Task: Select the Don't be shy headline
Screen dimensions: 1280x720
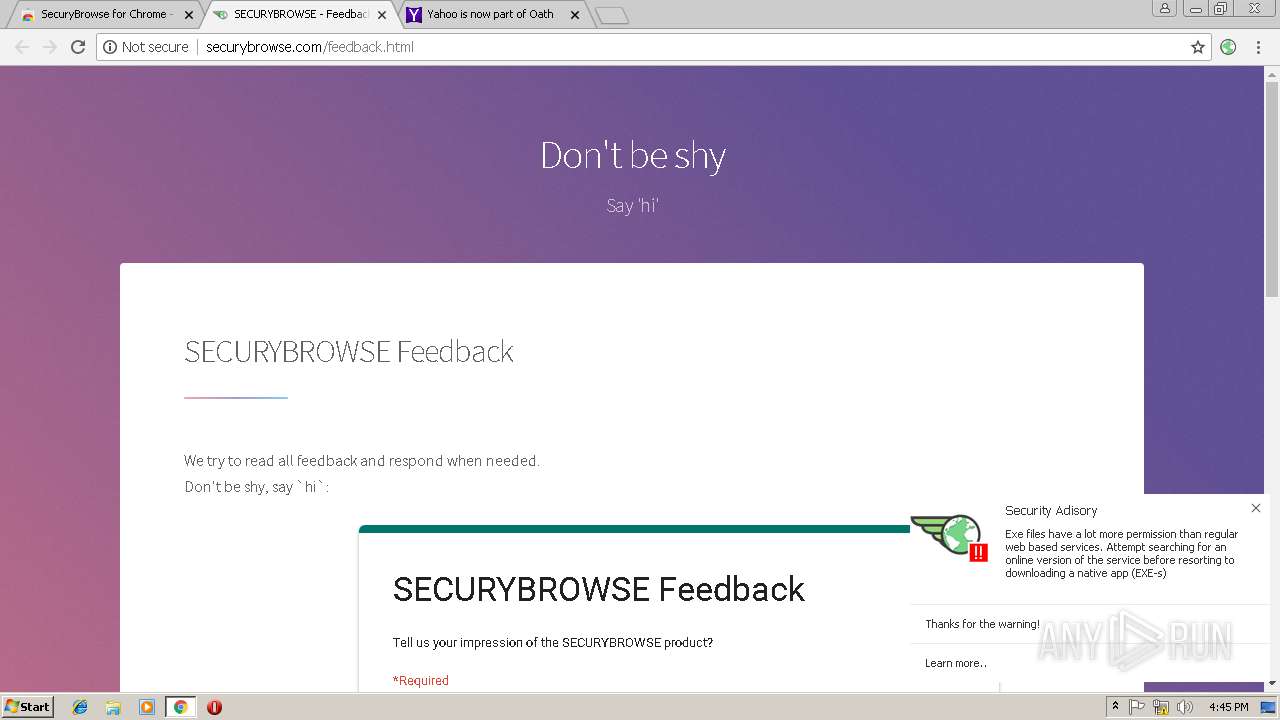Action: (x=633, y=155)
